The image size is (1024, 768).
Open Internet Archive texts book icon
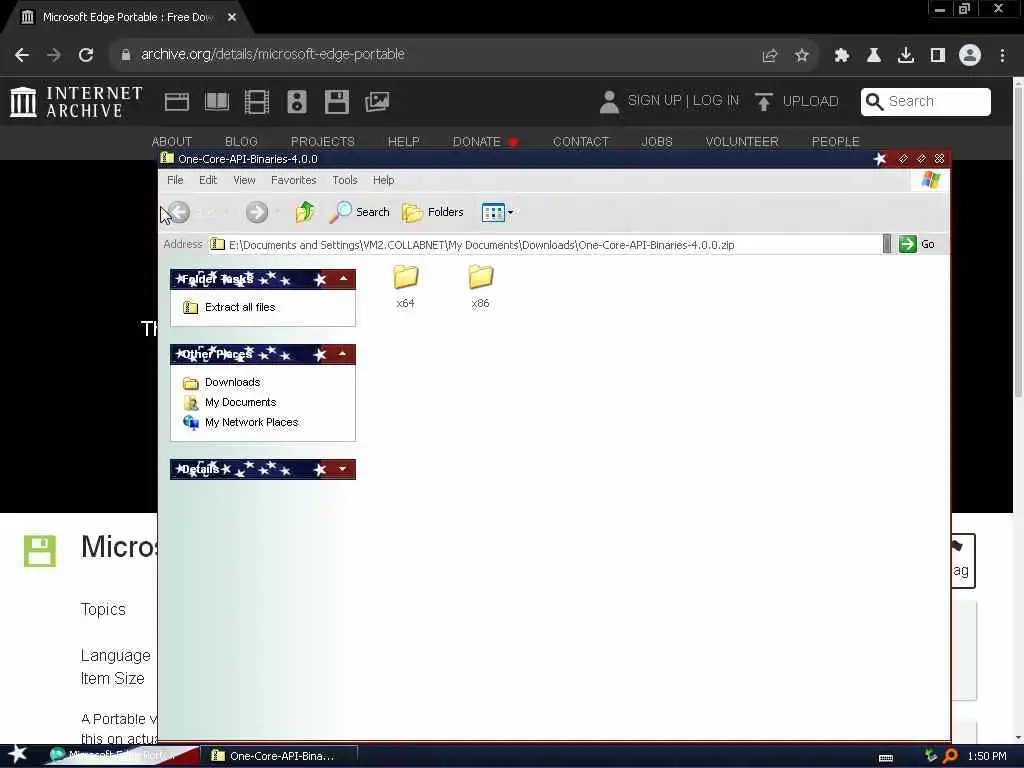pyautogui.click(x=217, y=102)
